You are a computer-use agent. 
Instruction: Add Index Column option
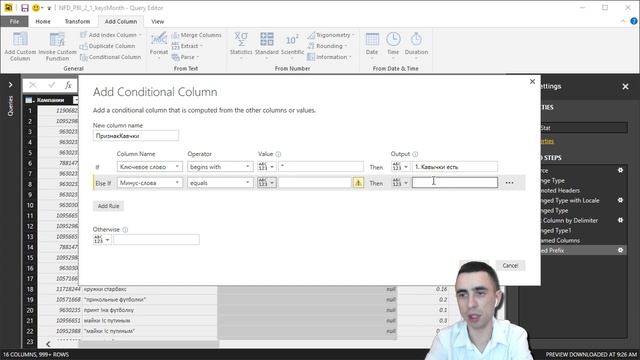click(x=111, y=35)
